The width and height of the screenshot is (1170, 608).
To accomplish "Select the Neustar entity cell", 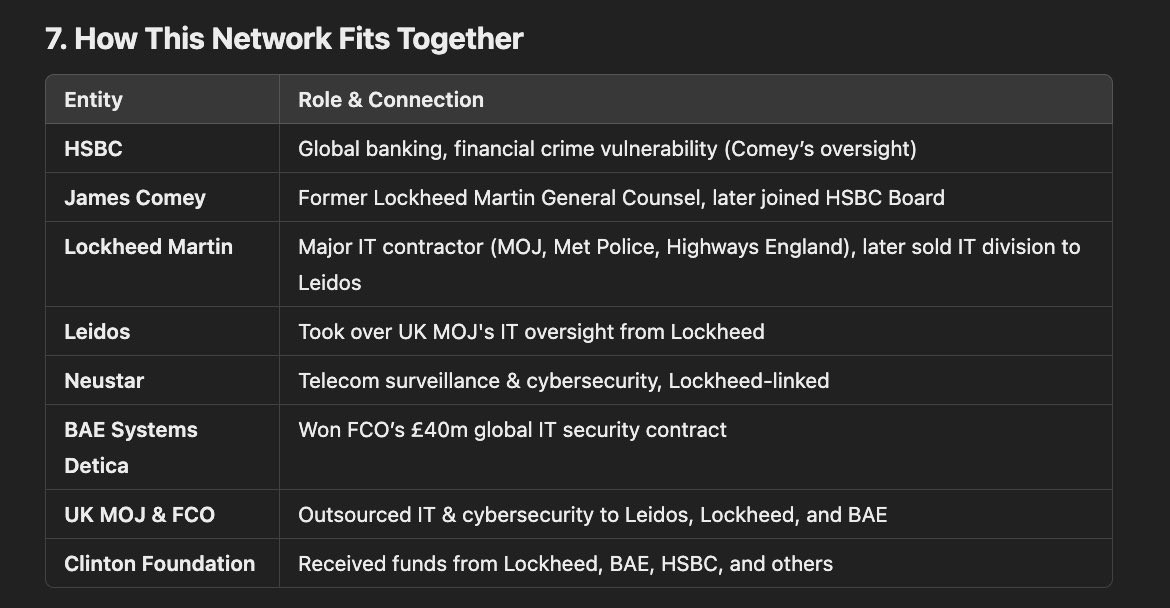I will (105, 380).
